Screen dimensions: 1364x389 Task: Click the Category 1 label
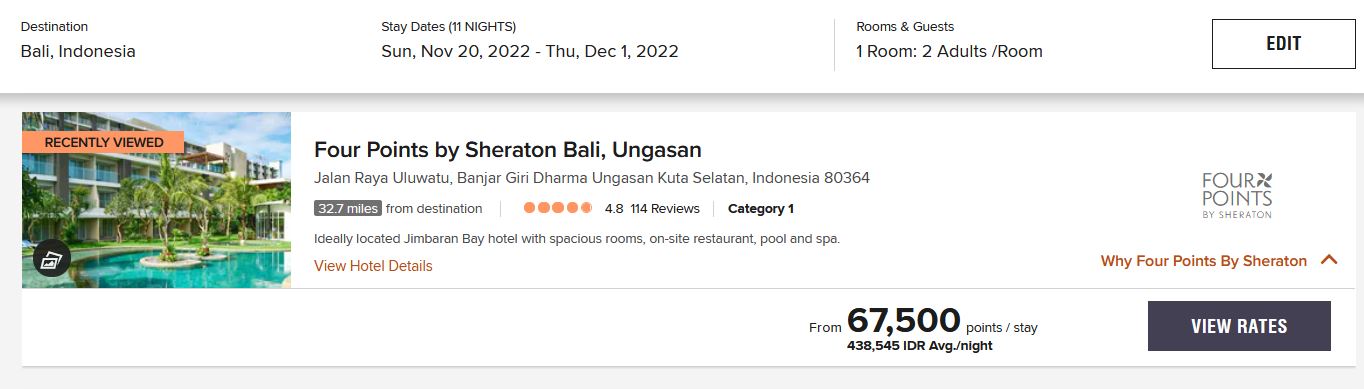coord(761,209)
